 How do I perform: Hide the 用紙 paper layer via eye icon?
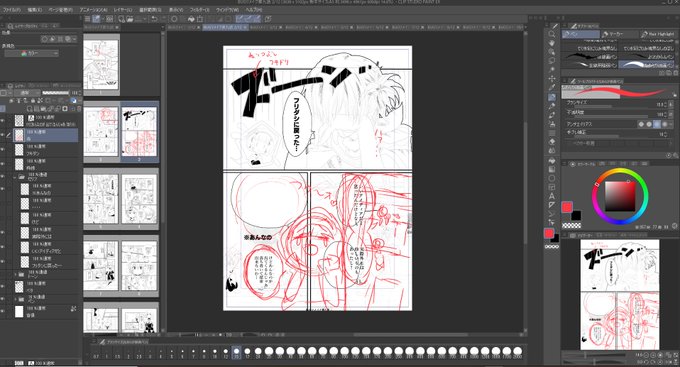3,311
